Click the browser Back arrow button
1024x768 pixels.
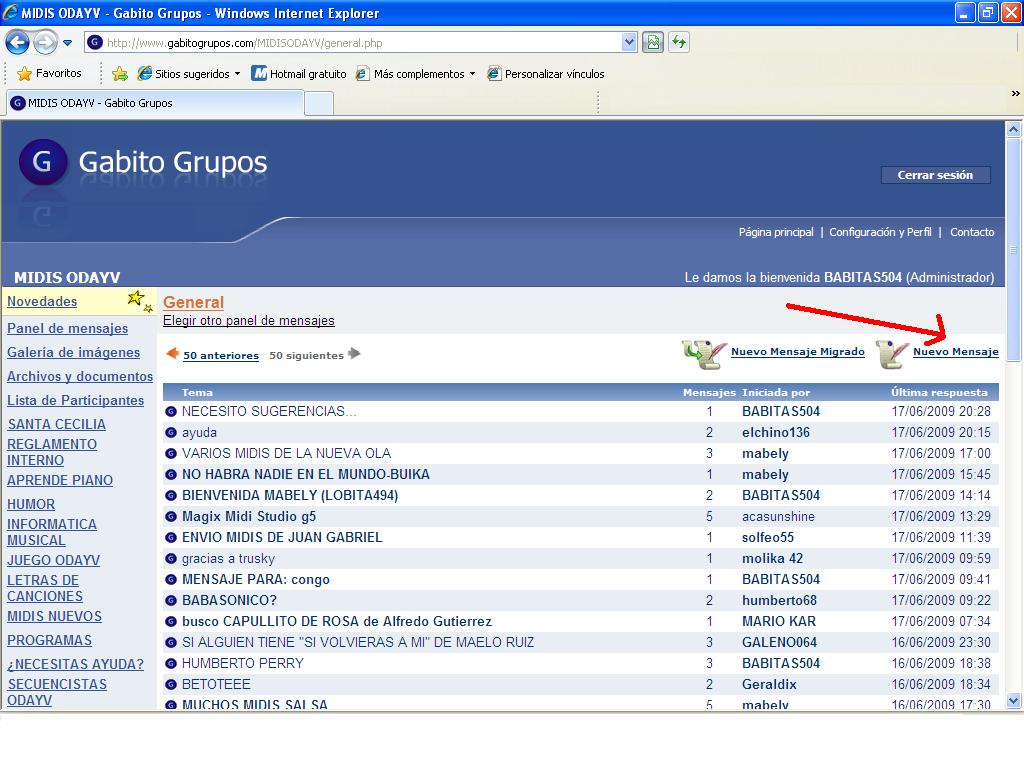[17, 43]
